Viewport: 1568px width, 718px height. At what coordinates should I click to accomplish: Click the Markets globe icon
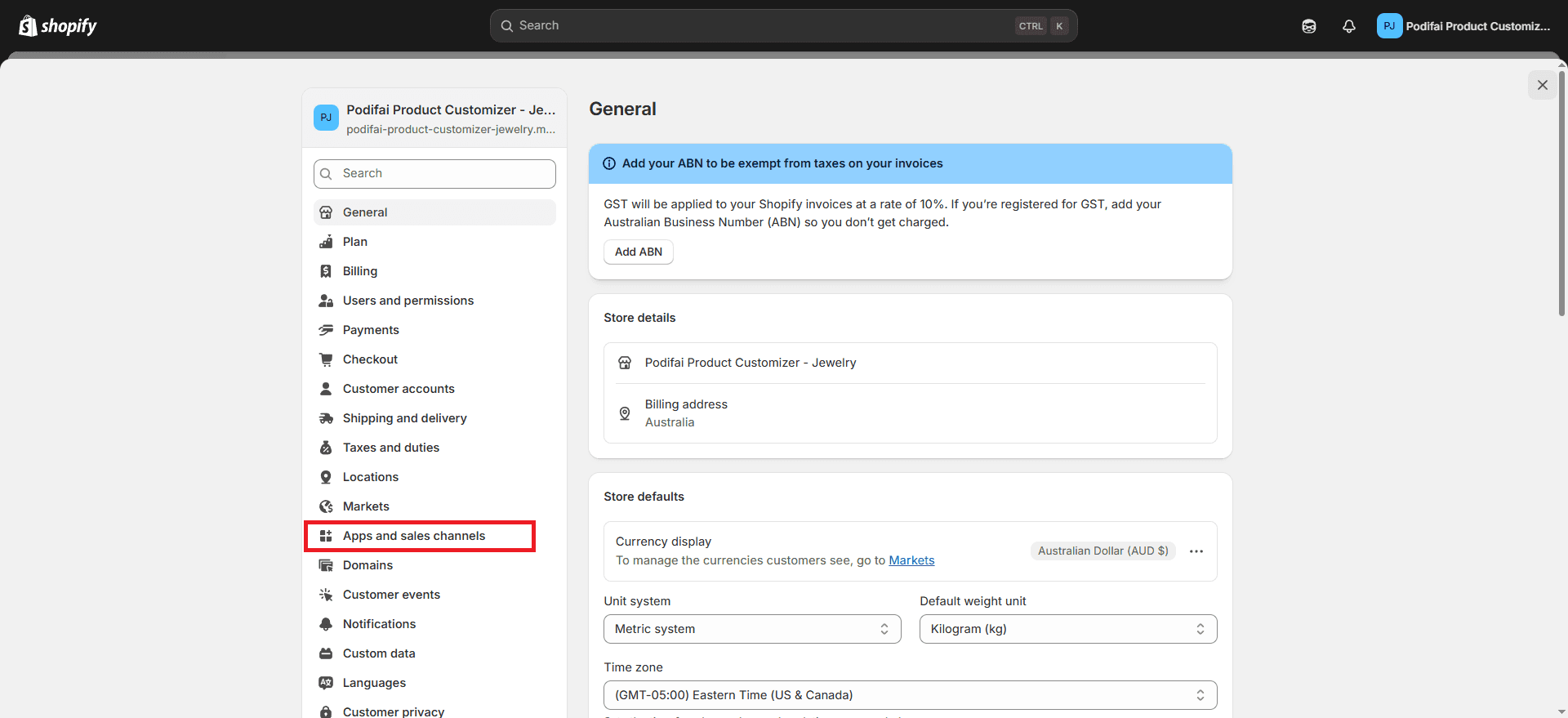[326, 506]
